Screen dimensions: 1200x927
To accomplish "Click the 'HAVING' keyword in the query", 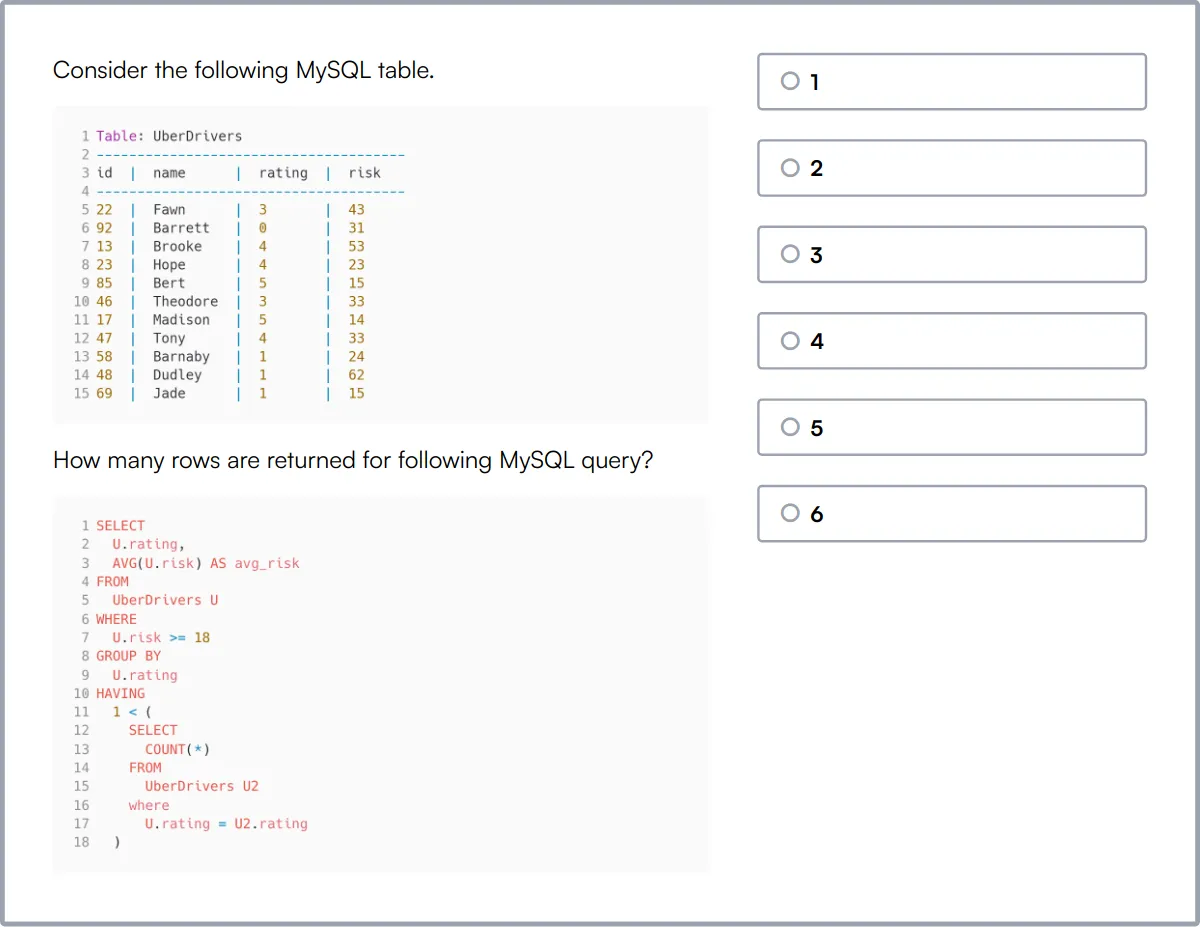I will pos(120,693).
